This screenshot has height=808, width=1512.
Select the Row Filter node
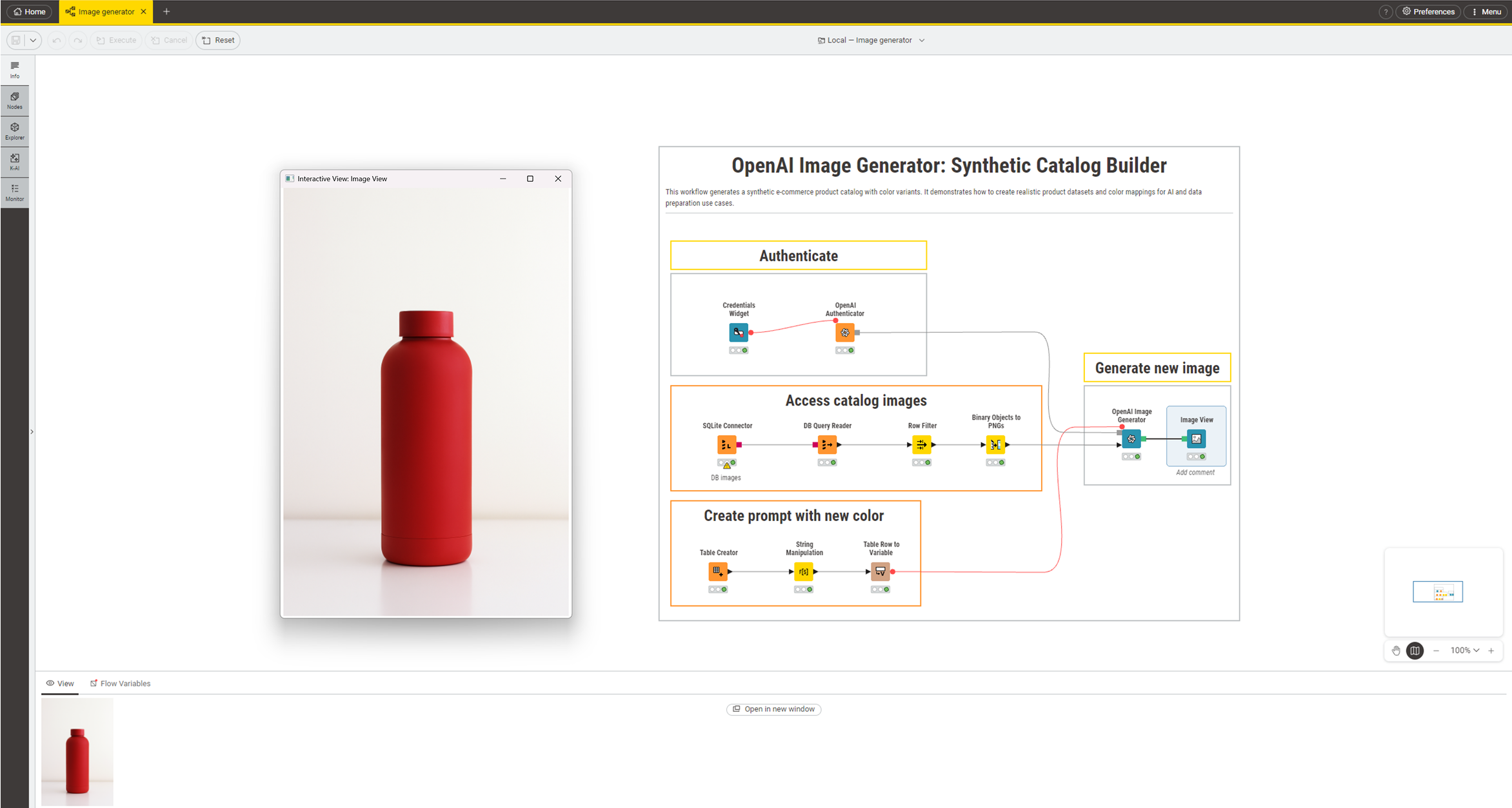click(921, 444)
